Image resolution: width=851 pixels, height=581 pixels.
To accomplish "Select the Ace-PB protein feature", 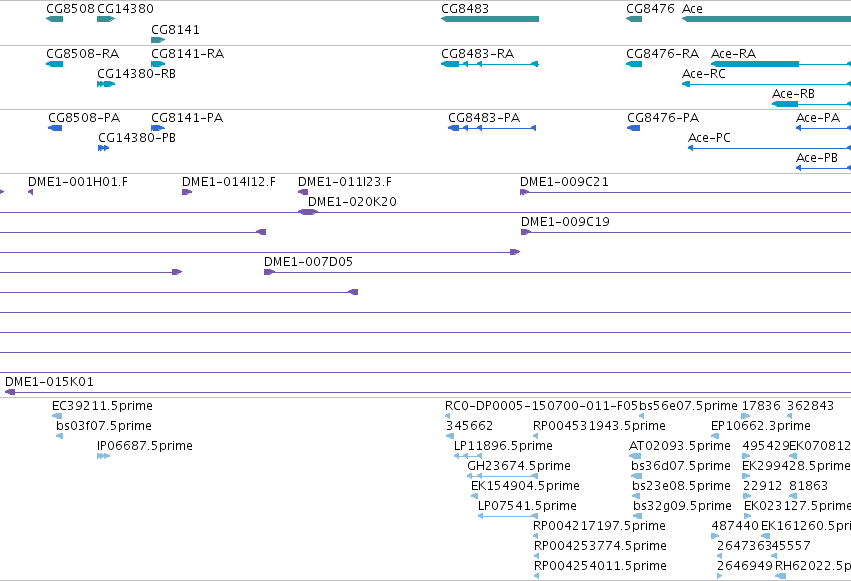I will (x=823, y=168).
